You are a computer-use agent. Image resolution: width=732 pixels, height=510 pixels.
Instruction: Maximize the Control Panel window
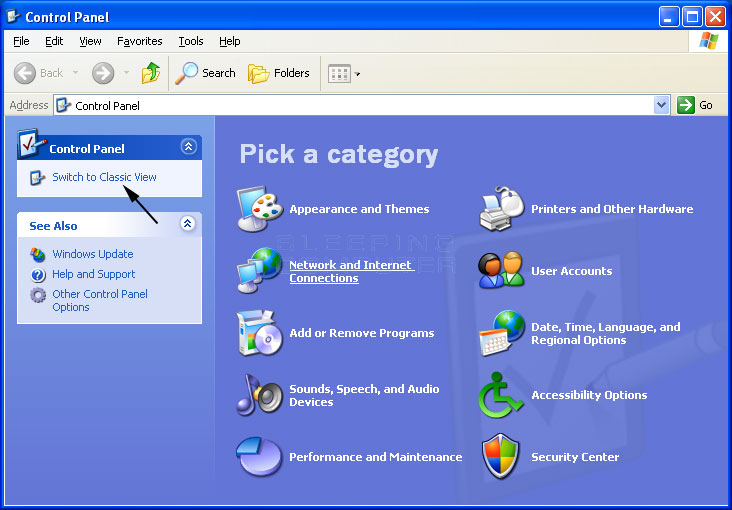pos(692,17)
